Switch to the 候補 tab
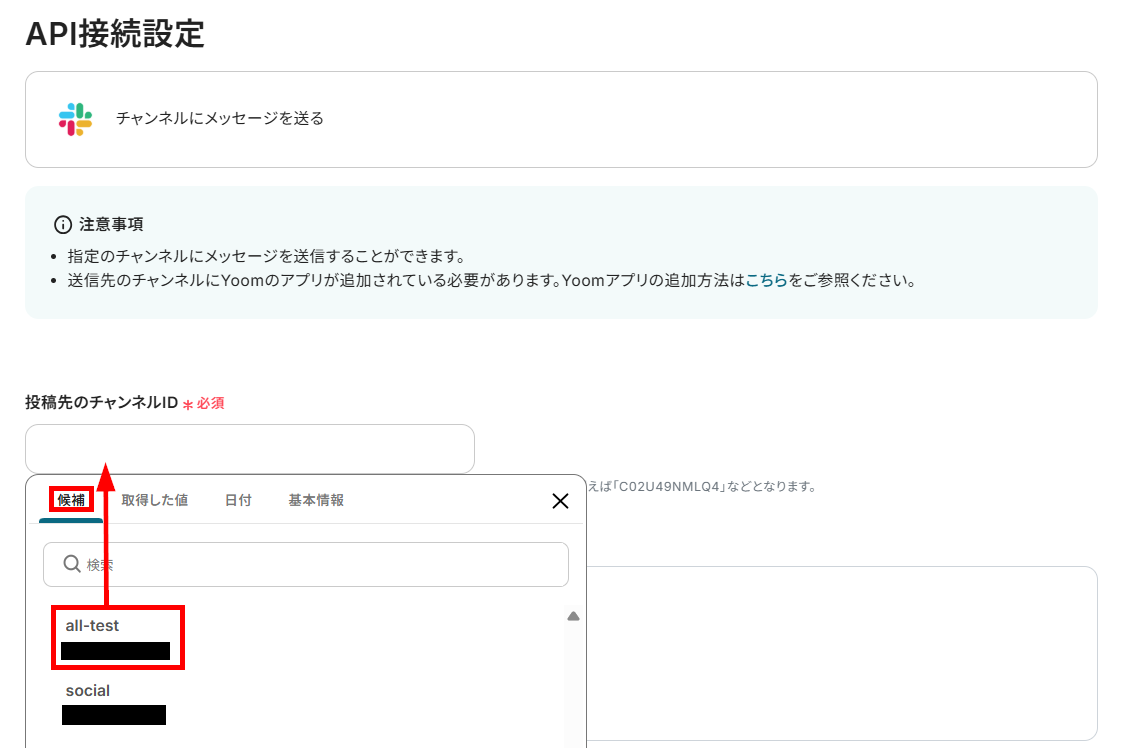 pyautogui.click(x=71, y=500)
